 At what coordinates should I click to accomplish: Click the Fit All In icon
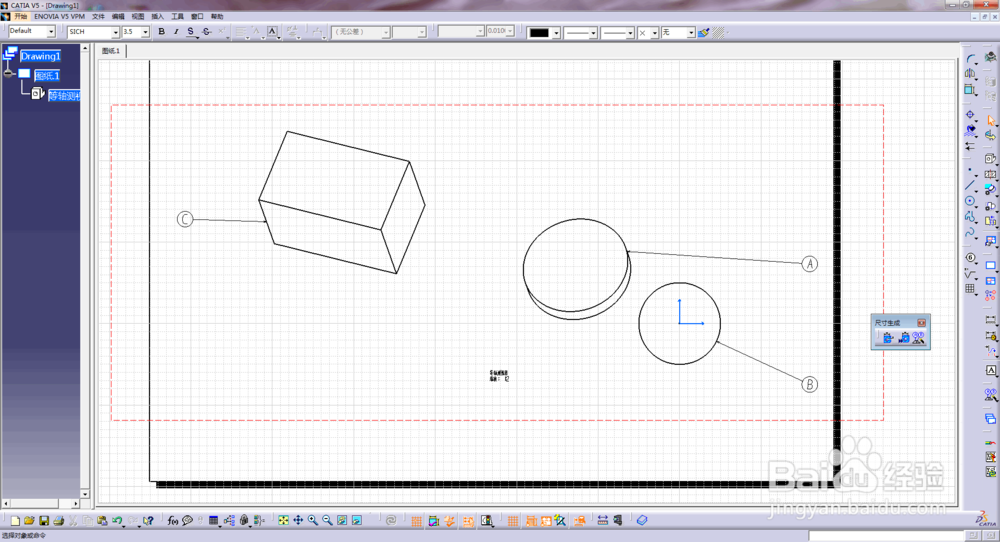[x=283, y=521]
